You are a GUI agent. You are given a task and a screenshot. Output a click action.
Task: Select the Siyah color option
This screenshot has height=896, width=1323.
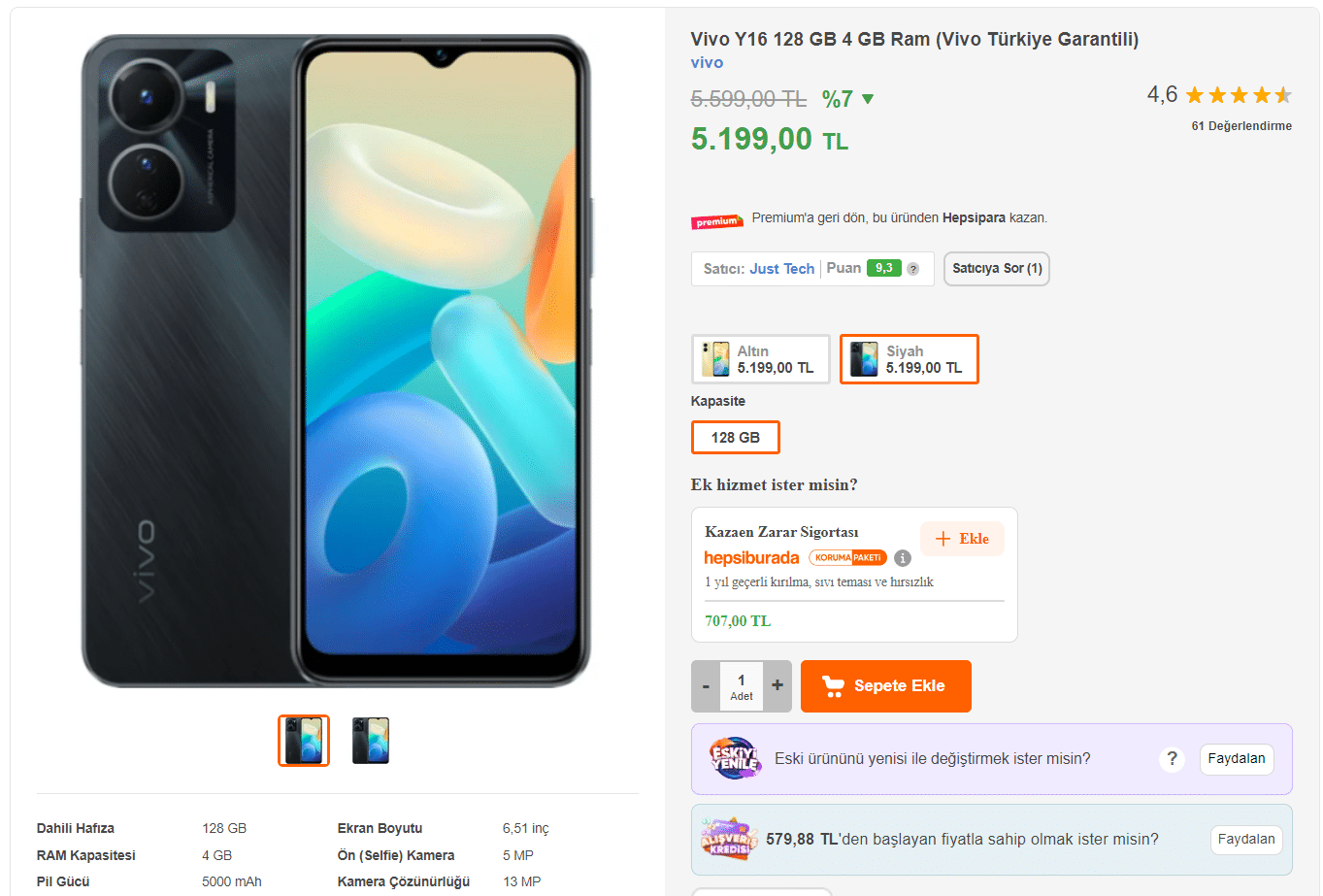coord(909,359)
